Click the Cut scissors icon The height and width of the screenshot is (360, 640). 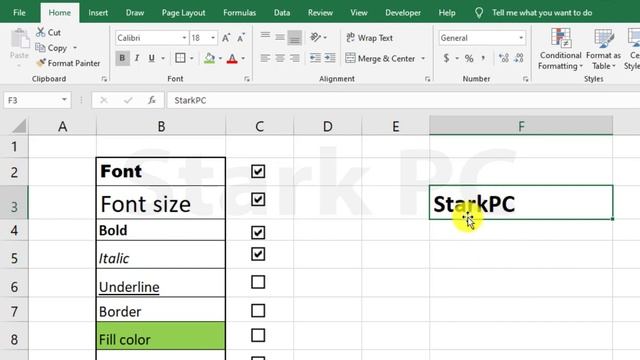(40, 32)
